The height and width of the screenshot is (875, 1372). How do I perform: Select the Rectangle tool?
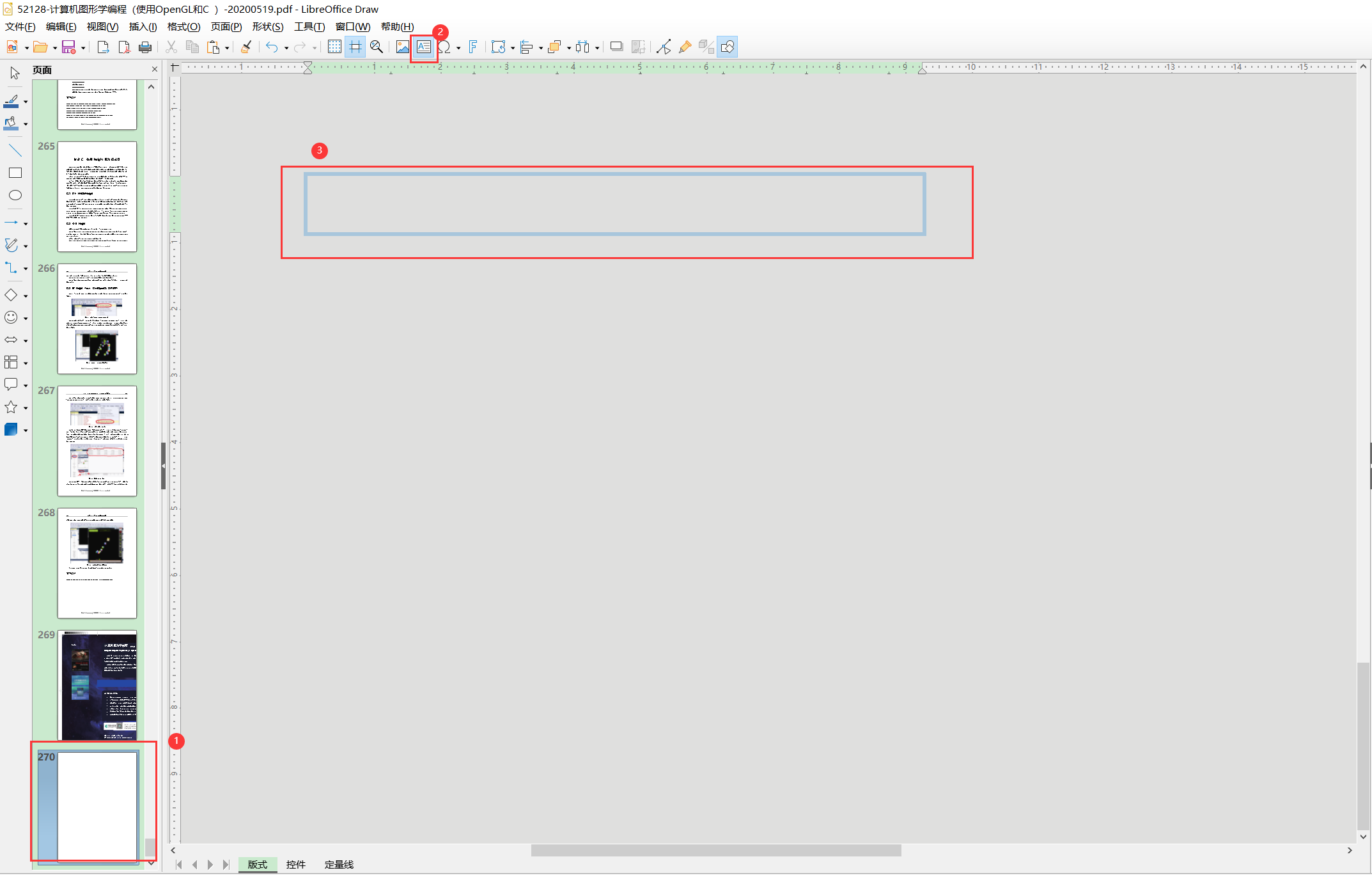(x=15, y=173)
